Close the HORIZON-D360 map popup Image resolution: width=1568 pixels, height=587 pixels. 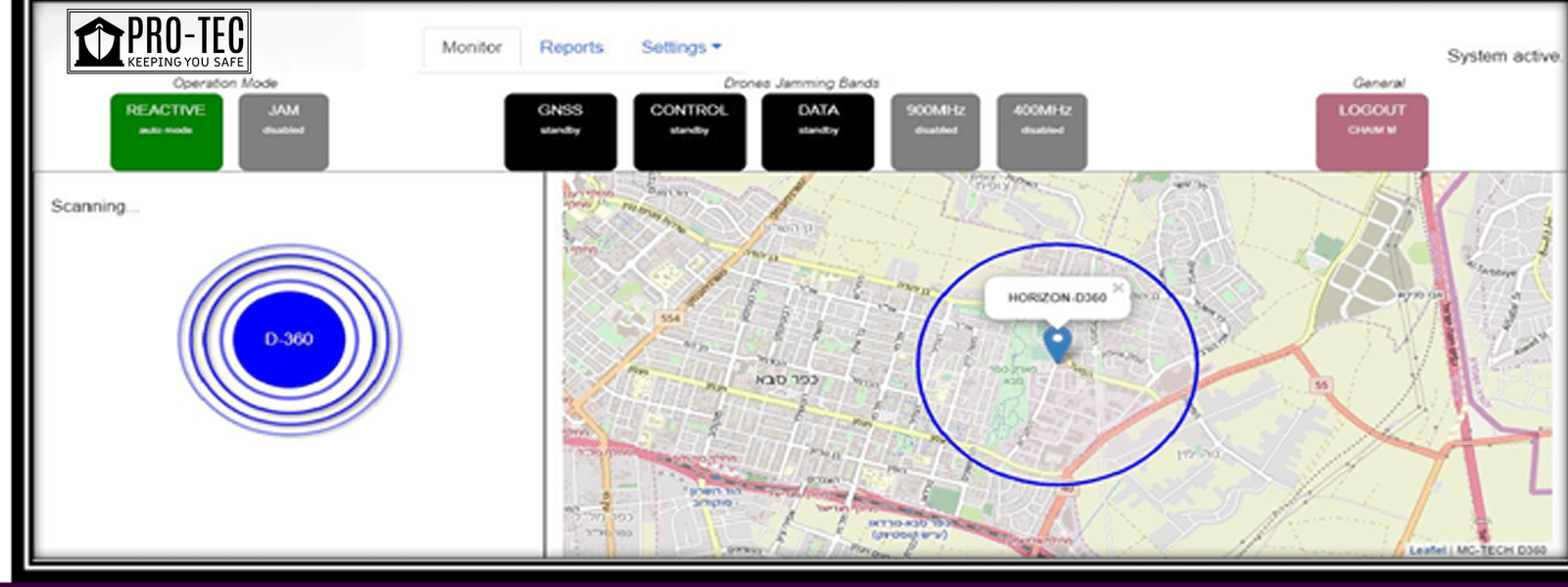coord(1118,288)
